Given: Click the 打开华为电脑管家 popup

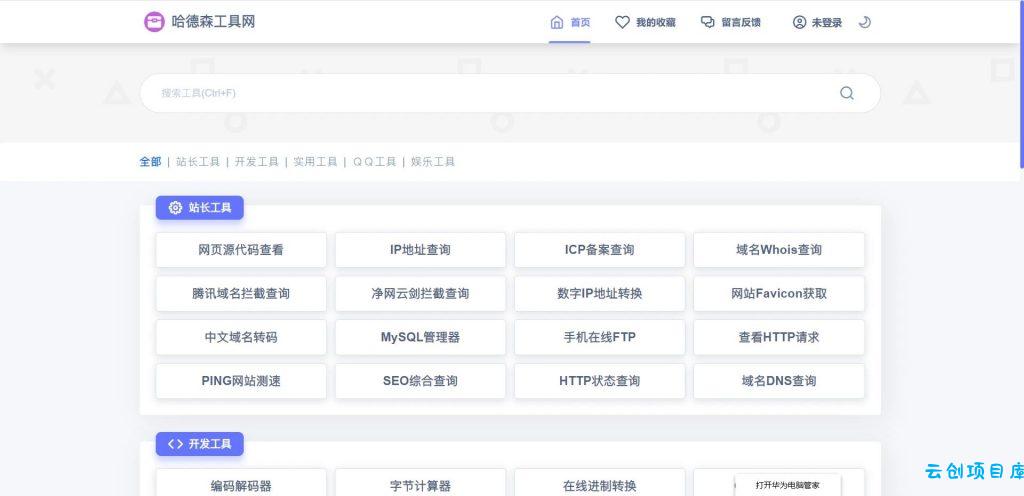Looking at the screenshot, I should pyautogui.click(x=788, y=485).
